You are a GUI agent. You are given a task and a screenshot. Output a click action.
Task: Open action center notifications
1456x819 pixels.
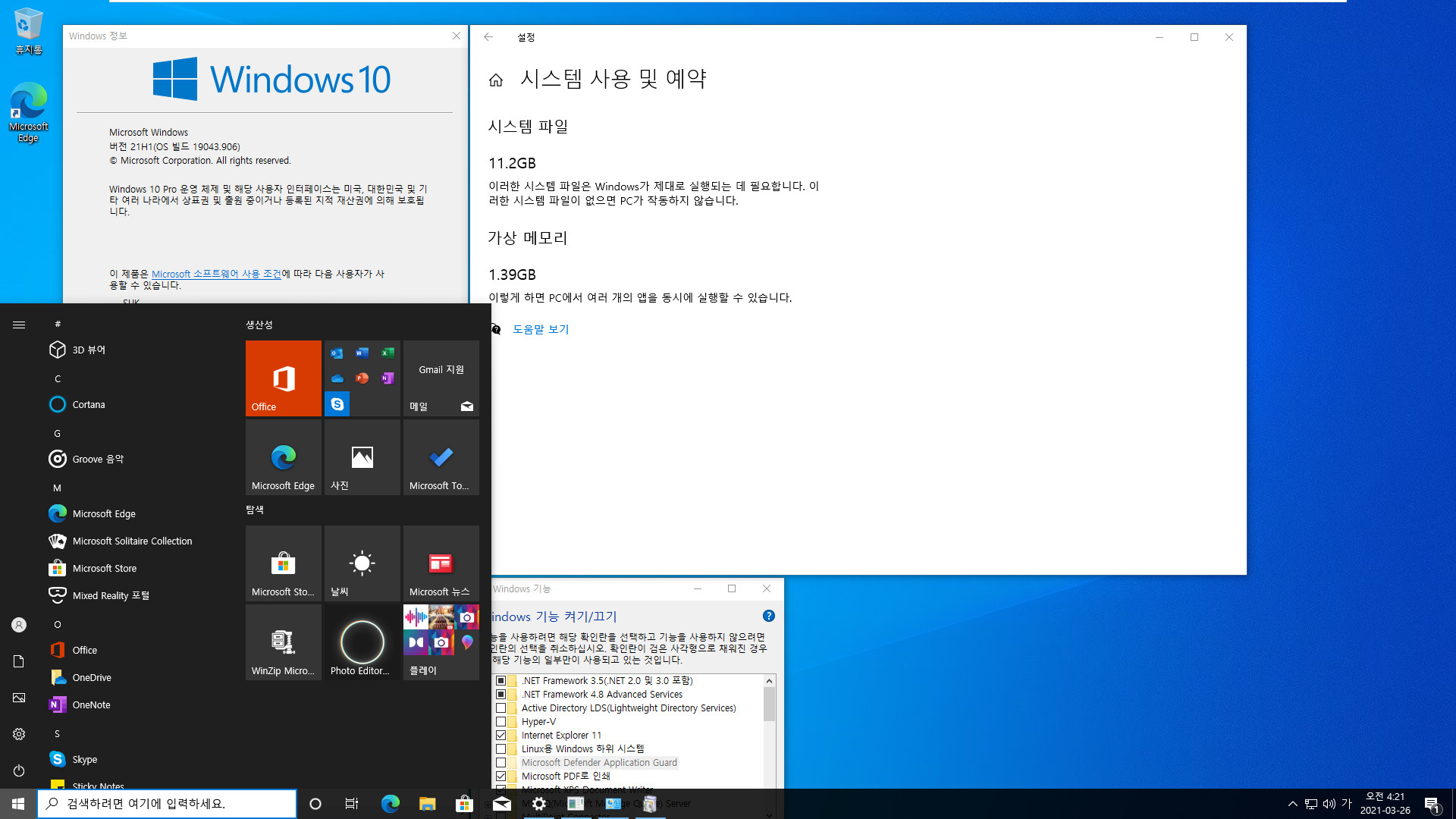pyautogui.click(x=1432, y=803)
